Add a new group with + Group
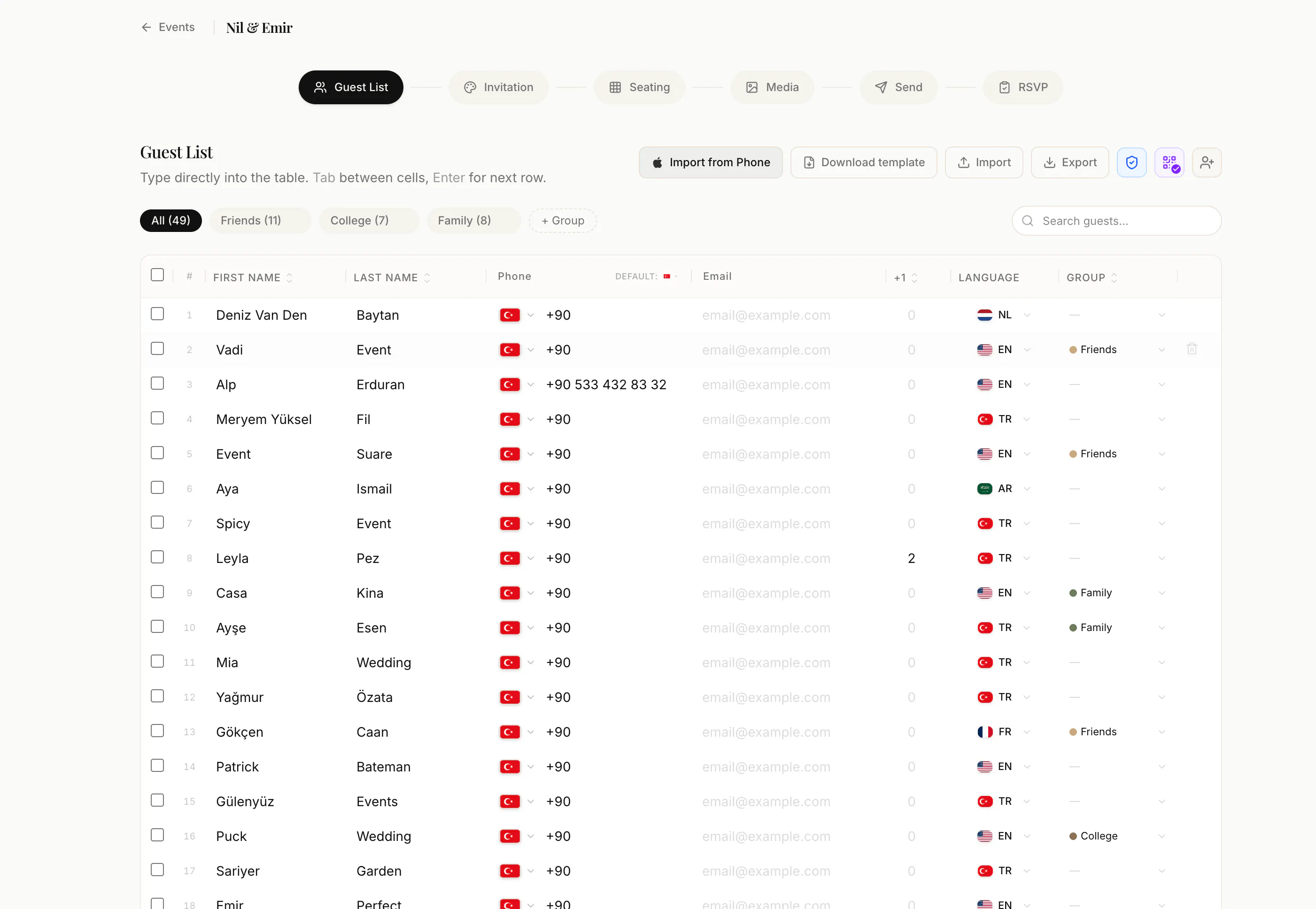 (x=562, y=220)
